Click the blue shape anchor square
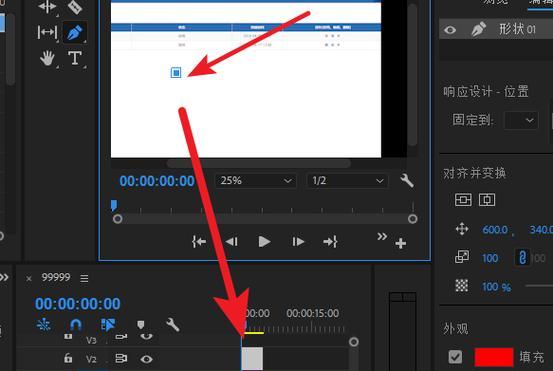Viewport: 553px width, 371px height. click(x=176, y=73)
